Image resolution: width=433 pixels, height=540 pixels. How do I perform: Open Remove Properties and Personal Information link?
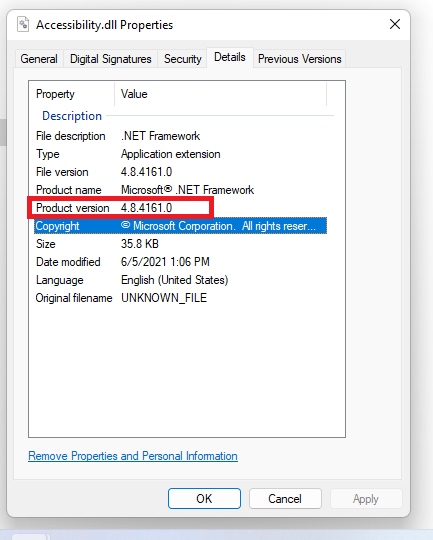[x=133, y=456]
